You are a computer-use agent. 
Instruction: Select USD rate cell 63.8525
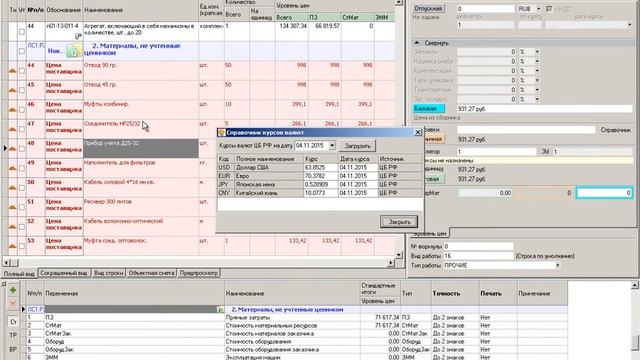[321, 167]
